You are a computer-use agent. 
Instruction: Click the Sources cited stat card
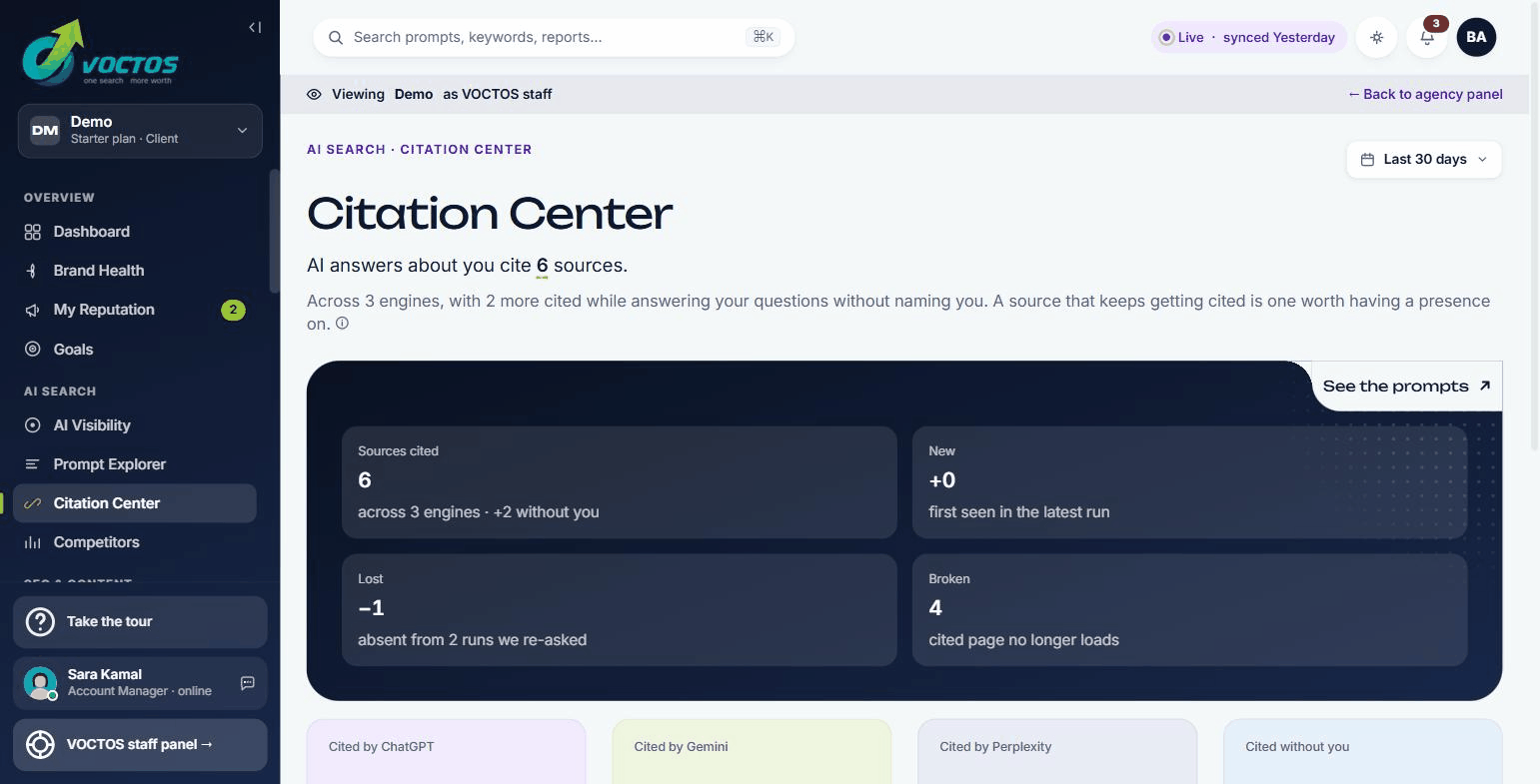[x=620, y=482]
